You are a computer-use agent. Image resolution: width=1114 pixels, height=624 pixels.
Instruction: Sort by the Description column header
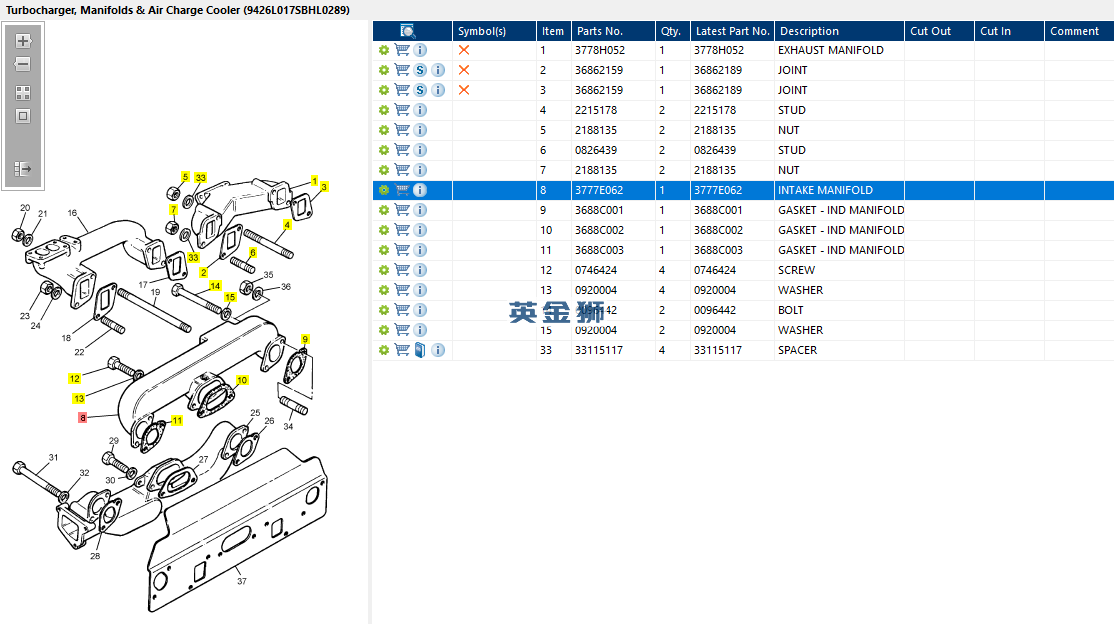[x=839, y=31]
